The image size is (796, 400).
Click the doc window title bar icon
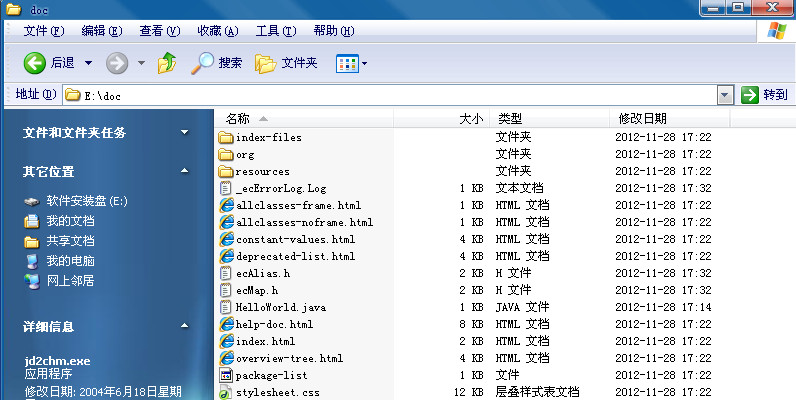[x=13, y=9]
